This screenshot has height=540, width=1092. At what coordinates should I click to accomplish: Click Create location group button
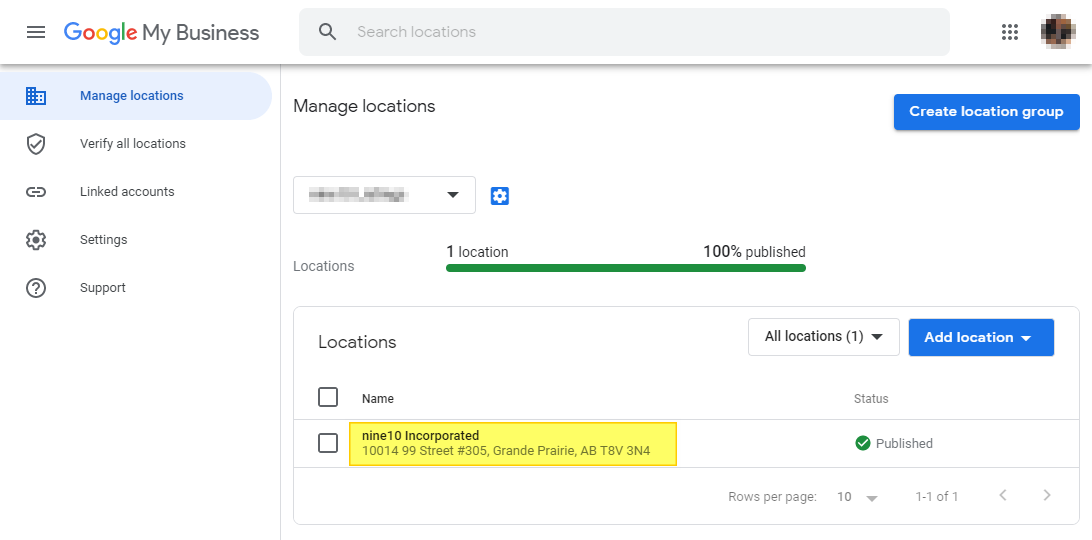click(x=986, y=111)
